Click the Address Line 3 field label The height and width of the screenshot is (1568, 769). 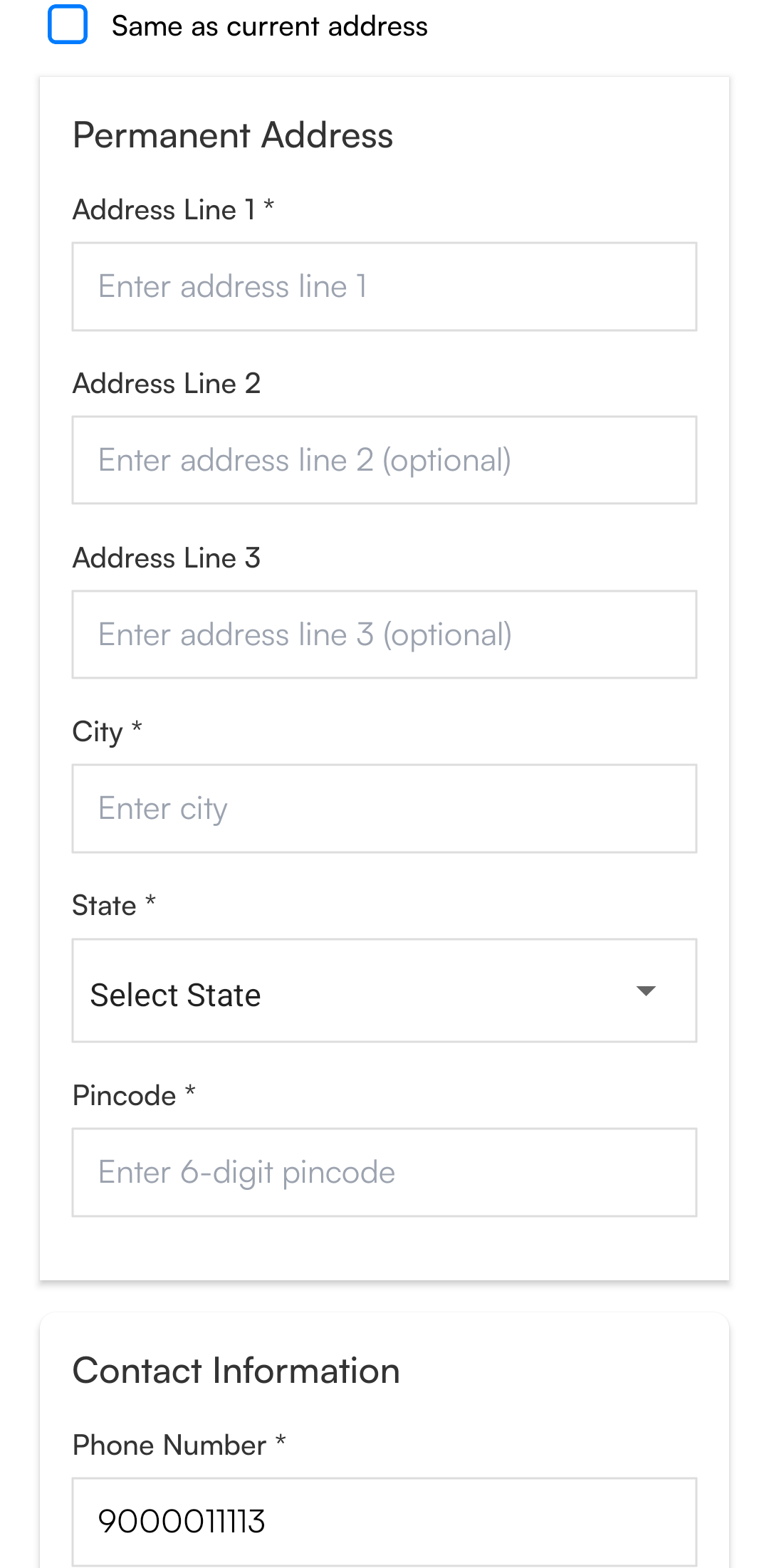tap(167, 558)
